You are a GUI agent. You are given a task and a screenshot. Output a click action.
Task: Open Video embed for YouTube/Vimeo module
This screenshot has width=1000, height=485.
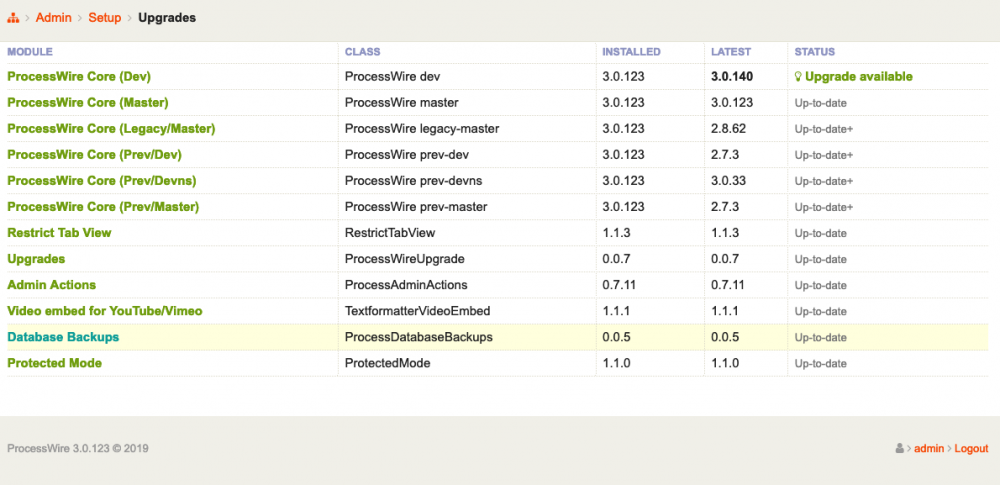pos(105,311)
